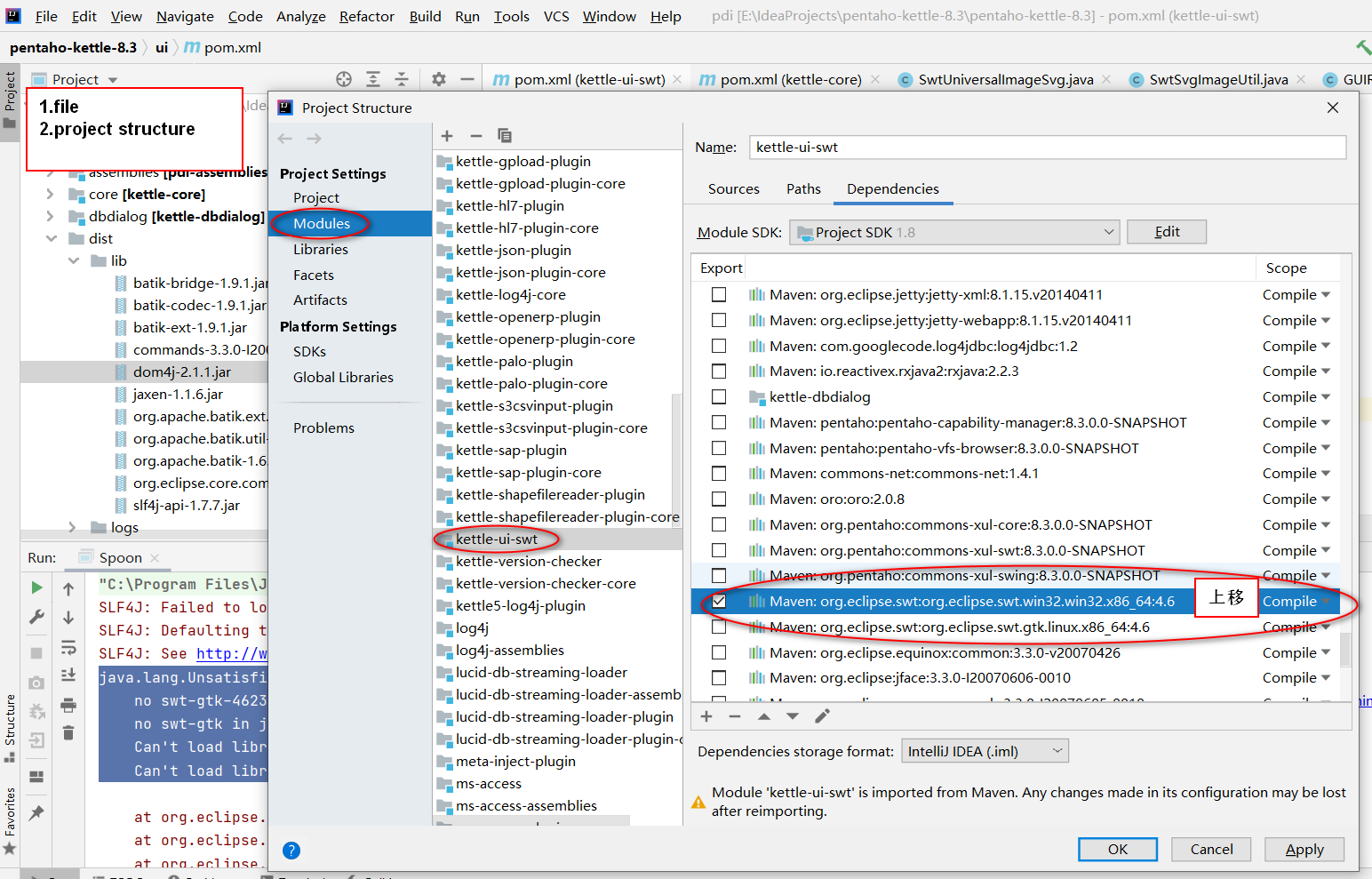Select Problems in Project Structure sidebar
The width and height of the screenshot is (1372, 879).
pos(324,428)
